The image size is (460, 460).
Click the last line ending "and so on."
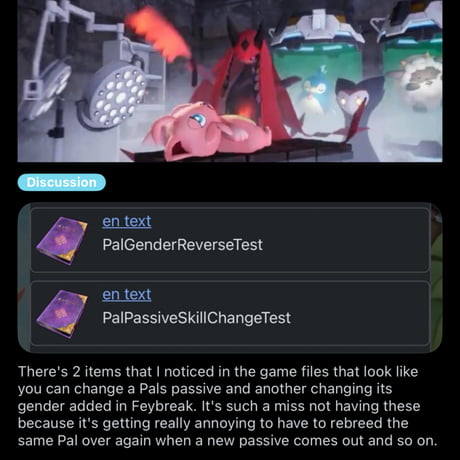click(x=228, y=441)
